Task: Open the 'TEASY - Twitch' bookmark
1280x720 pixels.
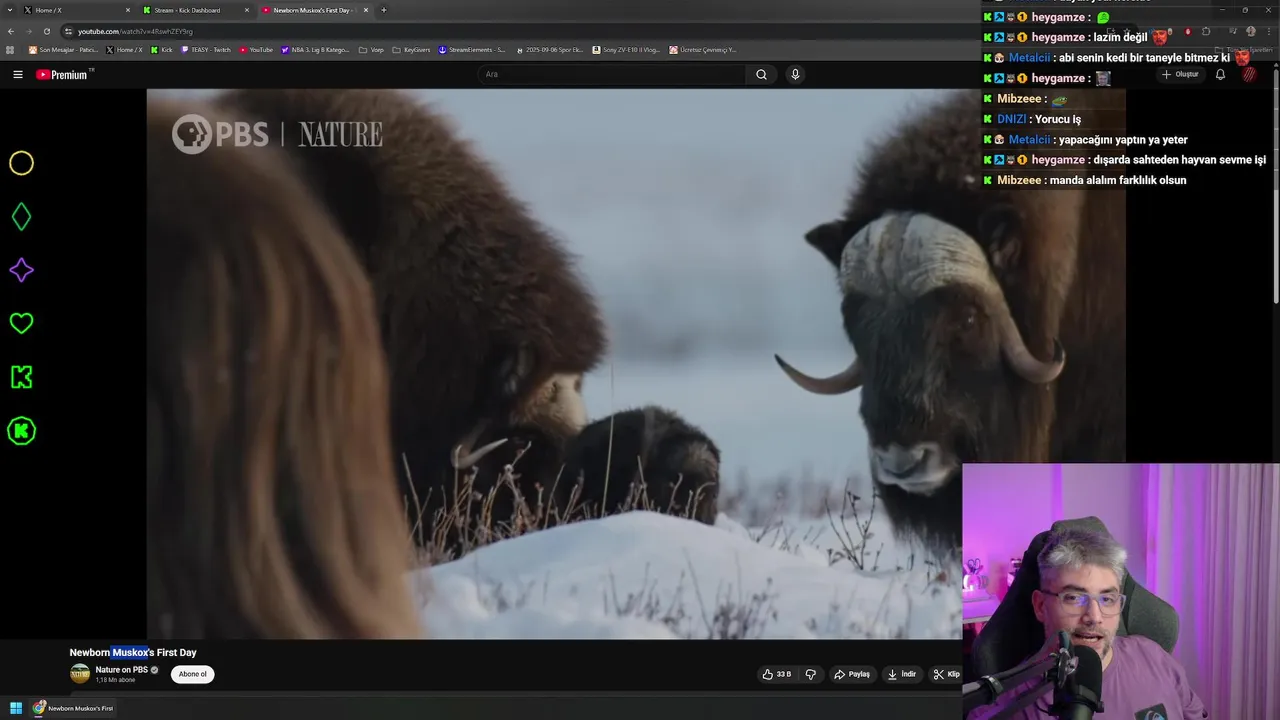Action: click(x=205, y=49)
